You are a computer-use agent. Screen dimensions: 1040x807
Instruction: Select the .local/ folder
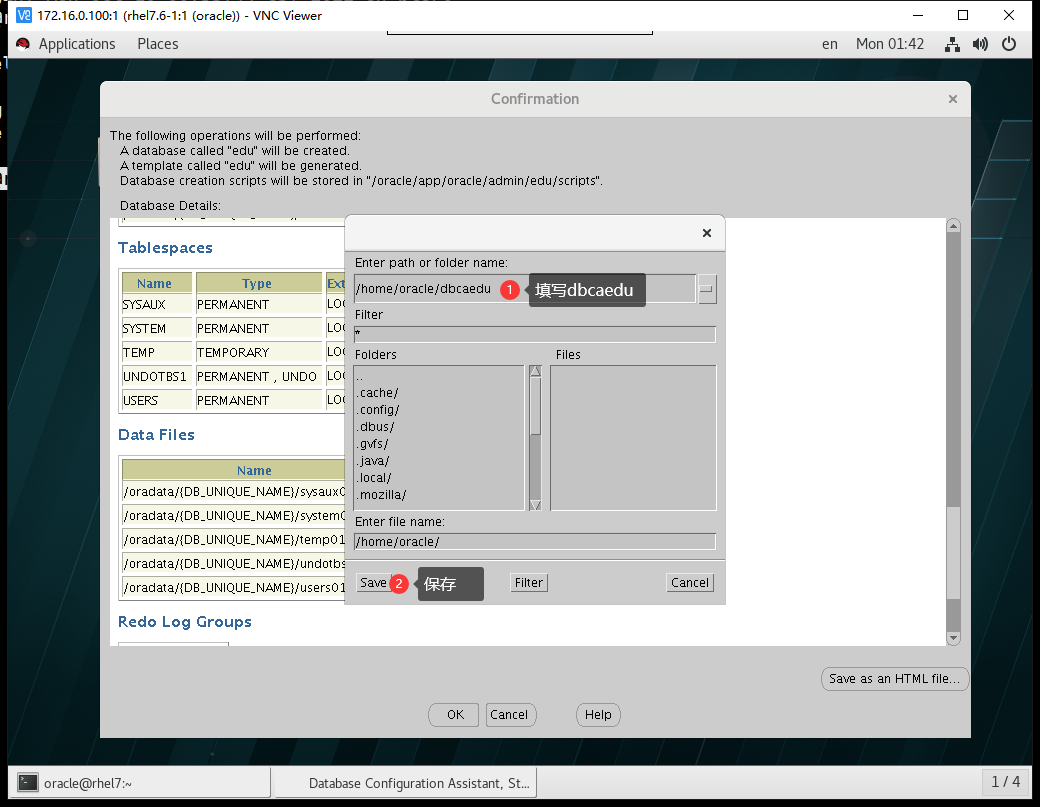coord(374,478)
